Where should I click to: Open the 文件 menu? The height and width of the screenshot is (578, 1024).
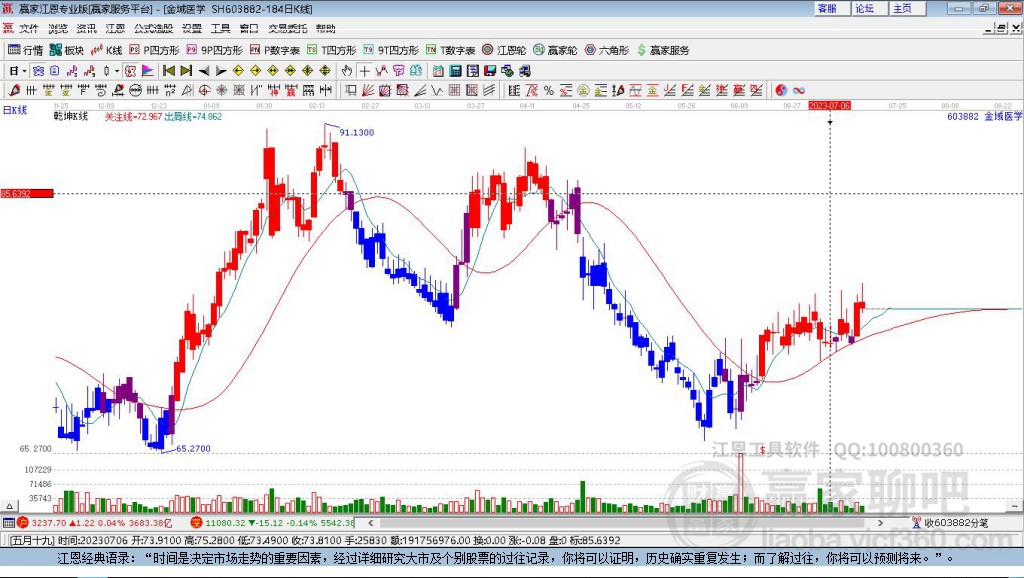[x=29, y=28]
